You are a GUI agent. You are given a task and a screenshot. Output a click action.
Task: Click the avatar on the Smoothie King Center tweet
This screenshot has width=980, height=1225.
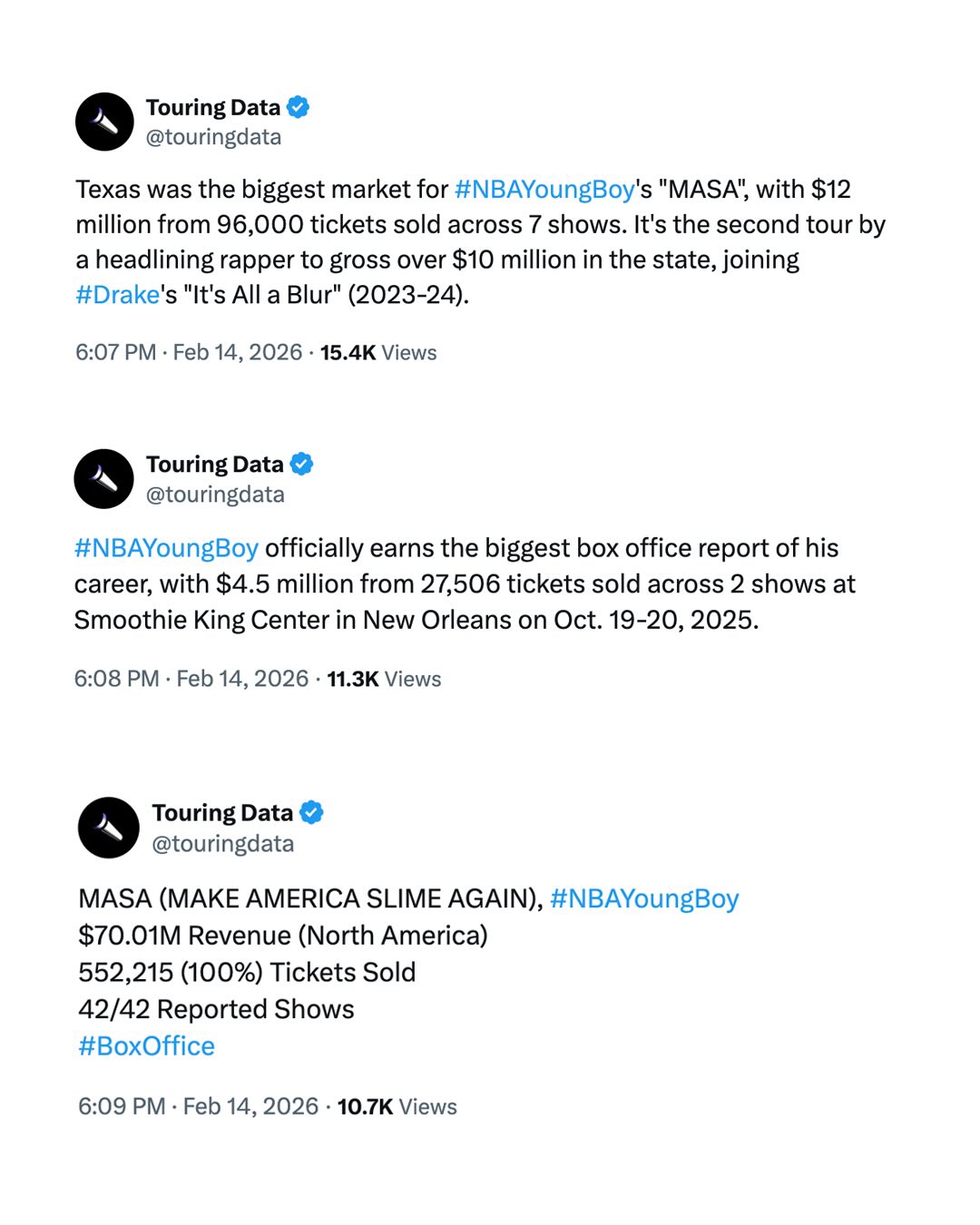(105, 479)
